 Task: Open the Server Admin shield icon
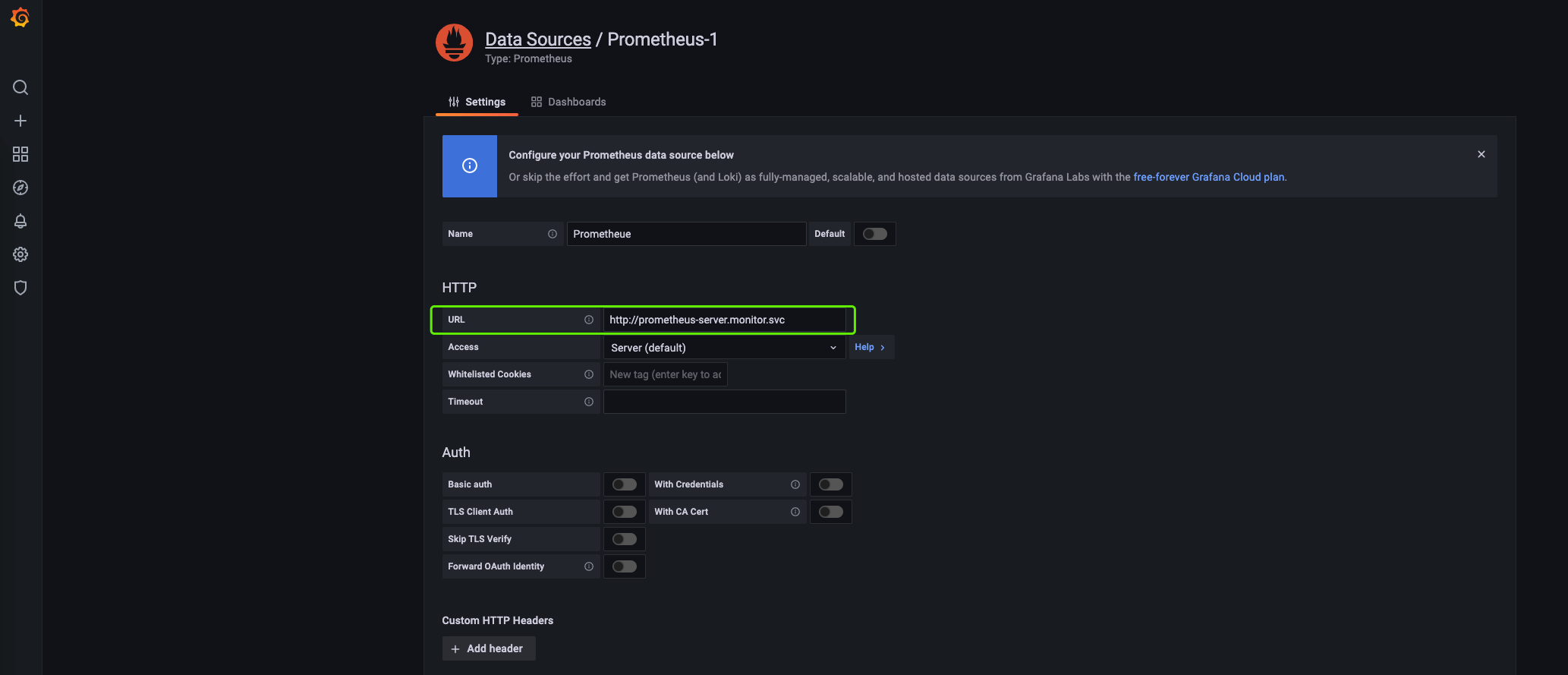tap(20, 288)
